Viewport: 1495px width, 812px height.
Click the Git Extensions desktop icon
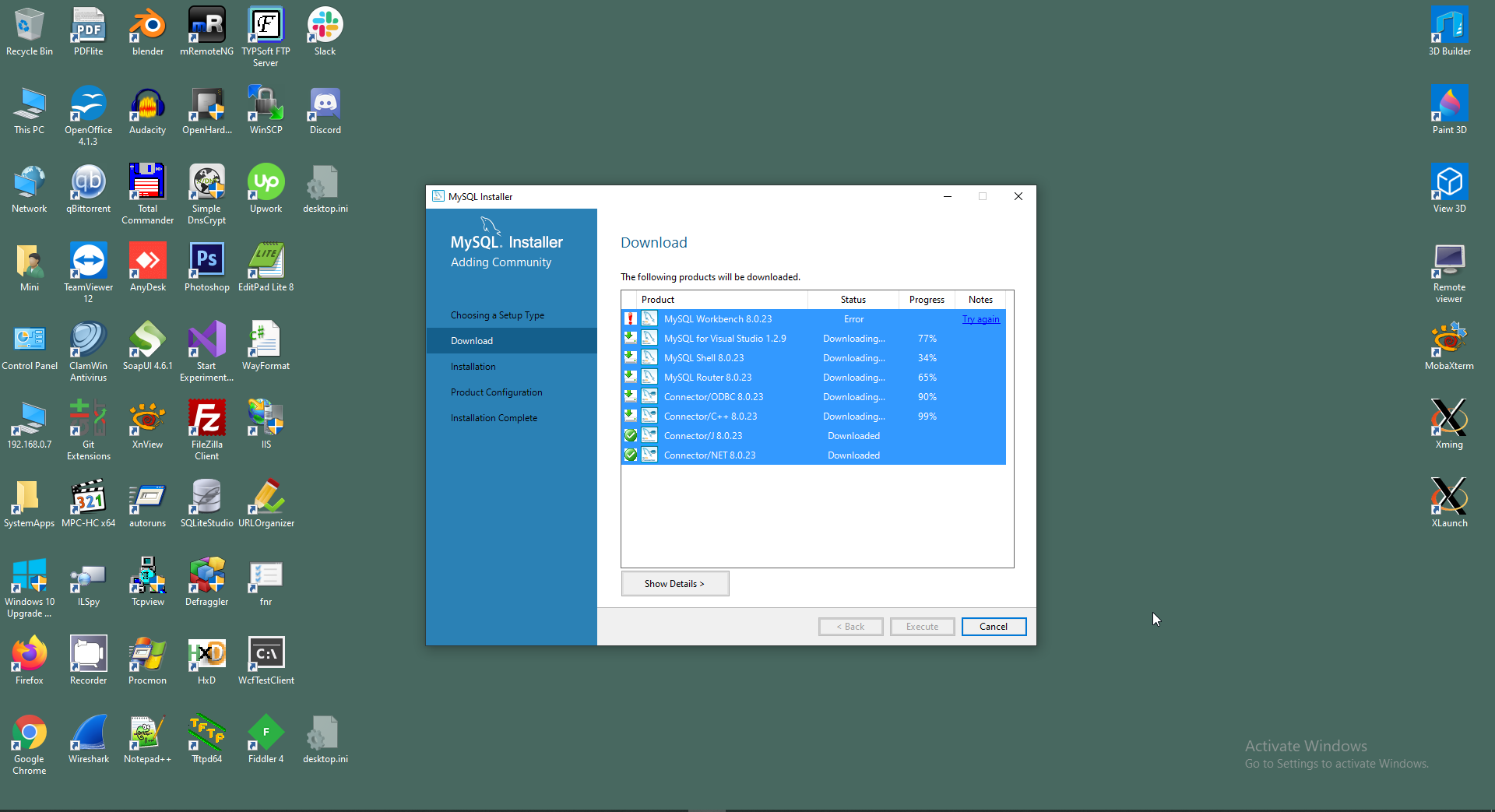89,431
